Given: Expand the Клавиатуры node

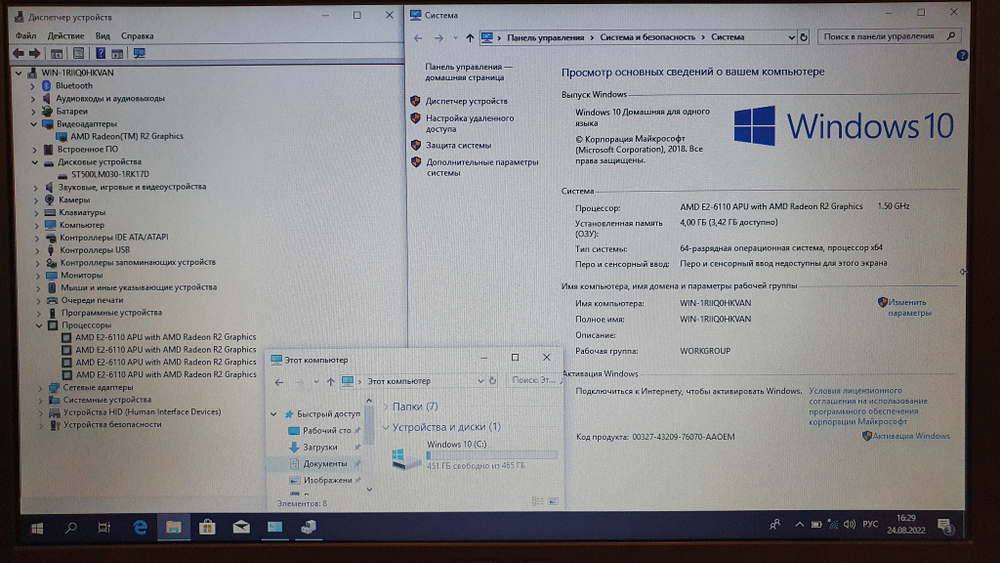Looking at the screenshot, I should coord(36,212).
